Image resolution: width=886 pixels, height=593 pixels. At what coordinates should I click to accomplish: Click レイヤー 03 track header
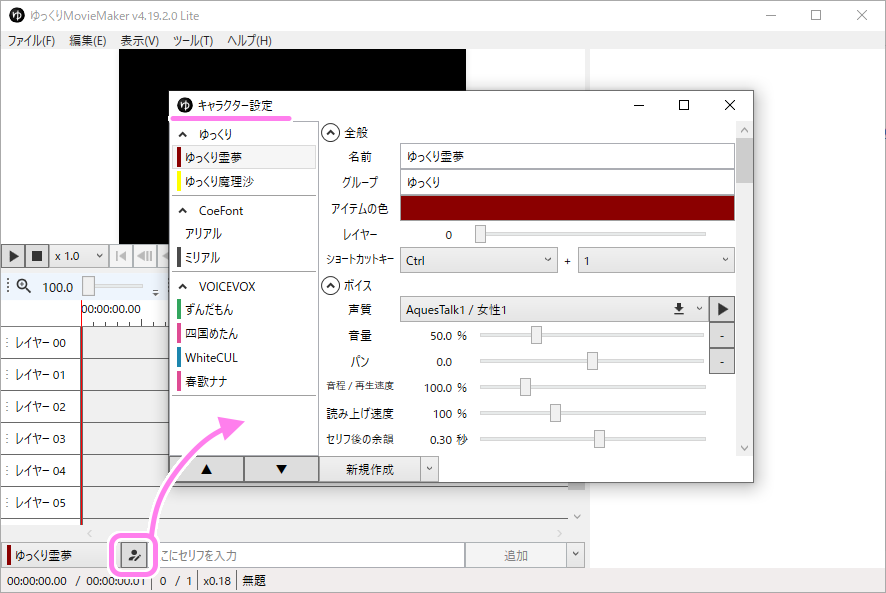41,439
